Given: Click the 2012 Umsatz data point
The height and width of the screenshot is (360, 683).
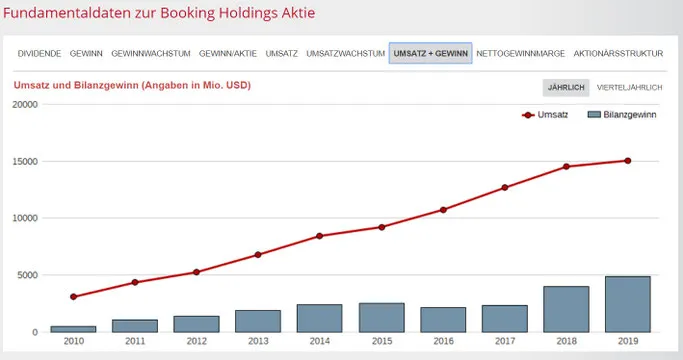Looking at the screenshot, I should click(196, 272).
